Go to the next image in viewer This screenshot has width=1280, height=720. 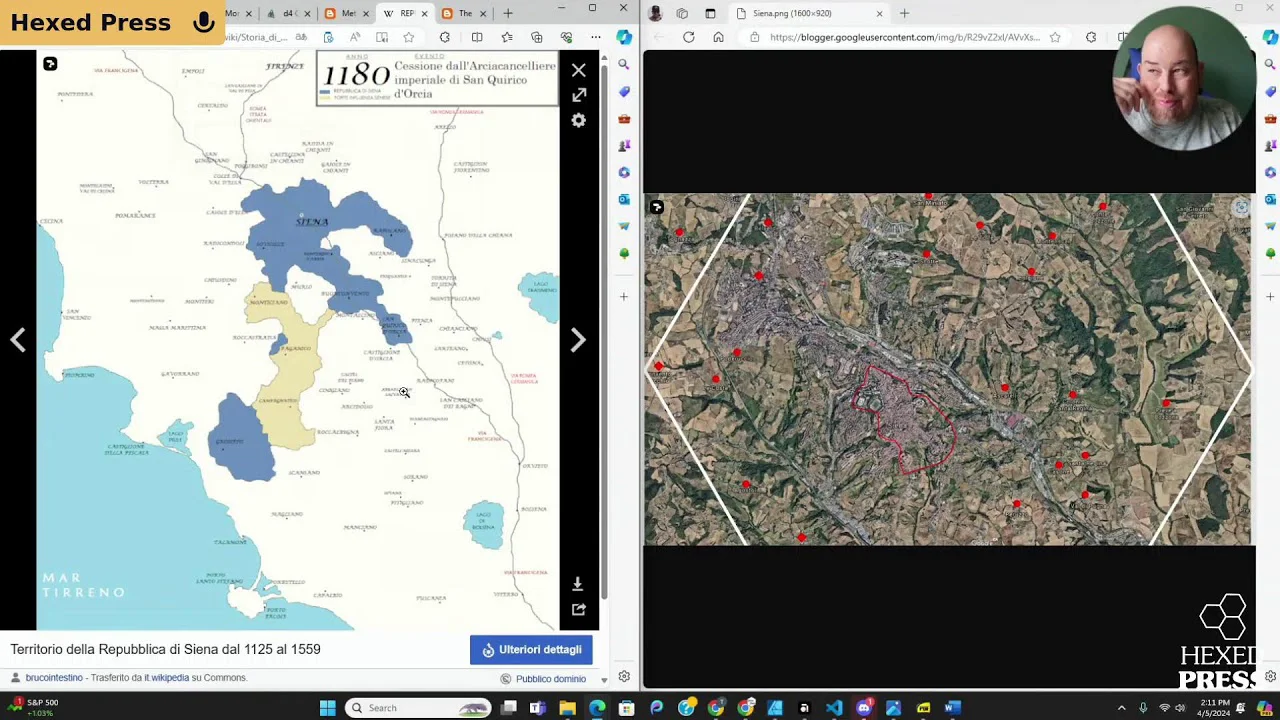pyautogui.click(x=577, y=340)
